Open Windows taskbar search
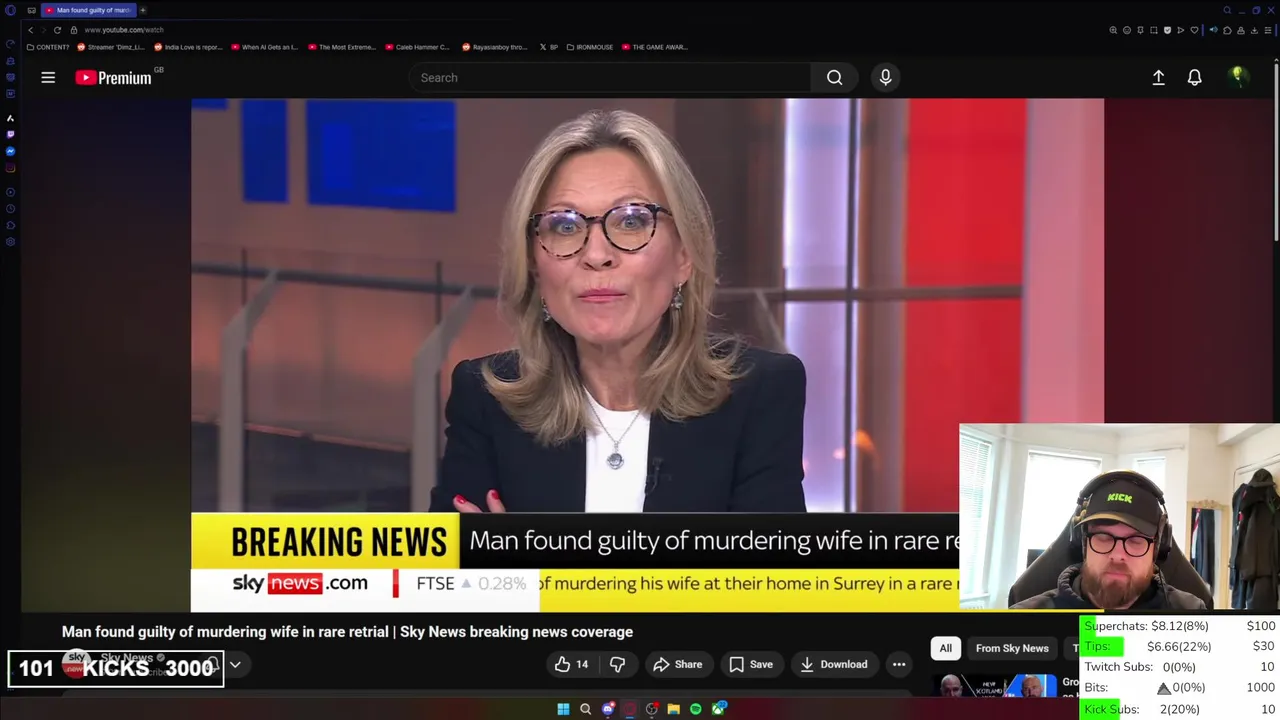This screenshot has width=1280, height=720. point(585,709)
